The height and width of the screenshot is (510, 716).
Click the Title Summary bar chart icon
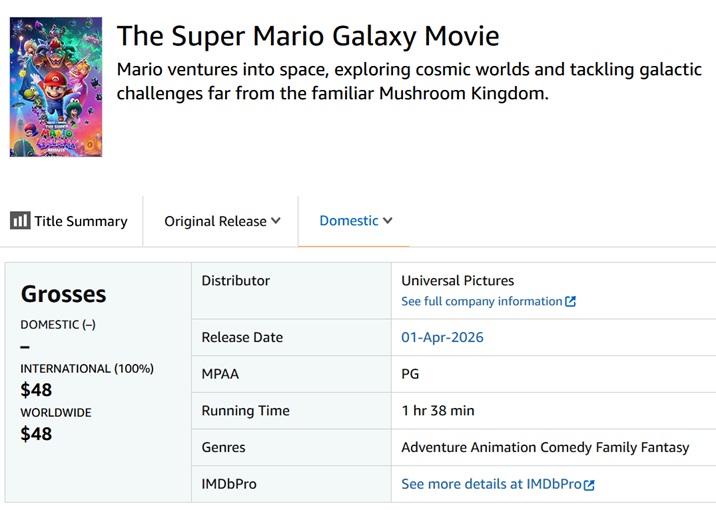pos(20,221)
